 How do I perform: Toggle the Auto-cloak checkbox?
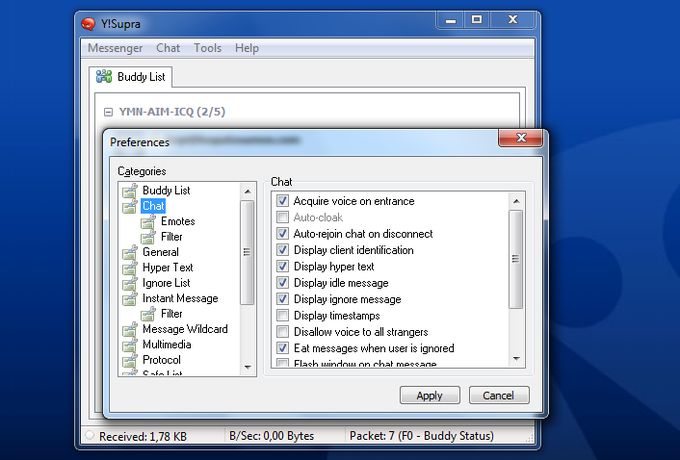tap(282, 217)
